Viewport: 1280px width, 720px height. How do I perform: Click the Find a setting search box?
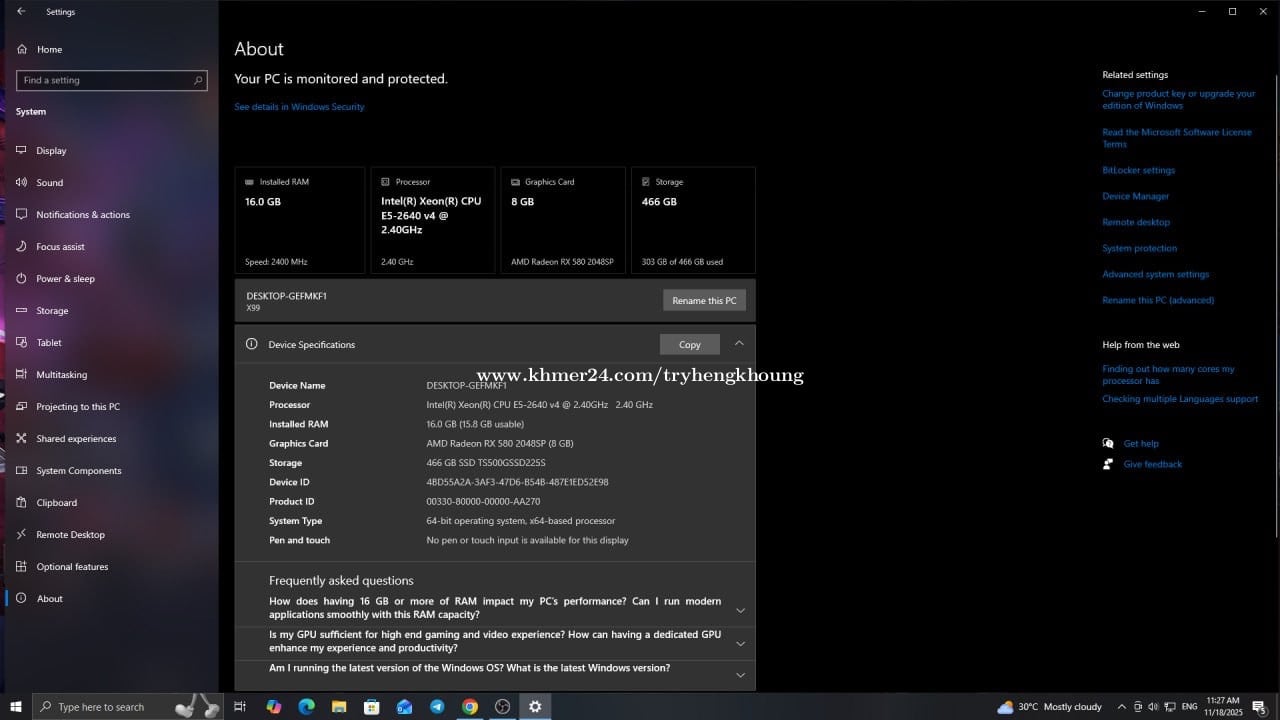tap(105, 80)
